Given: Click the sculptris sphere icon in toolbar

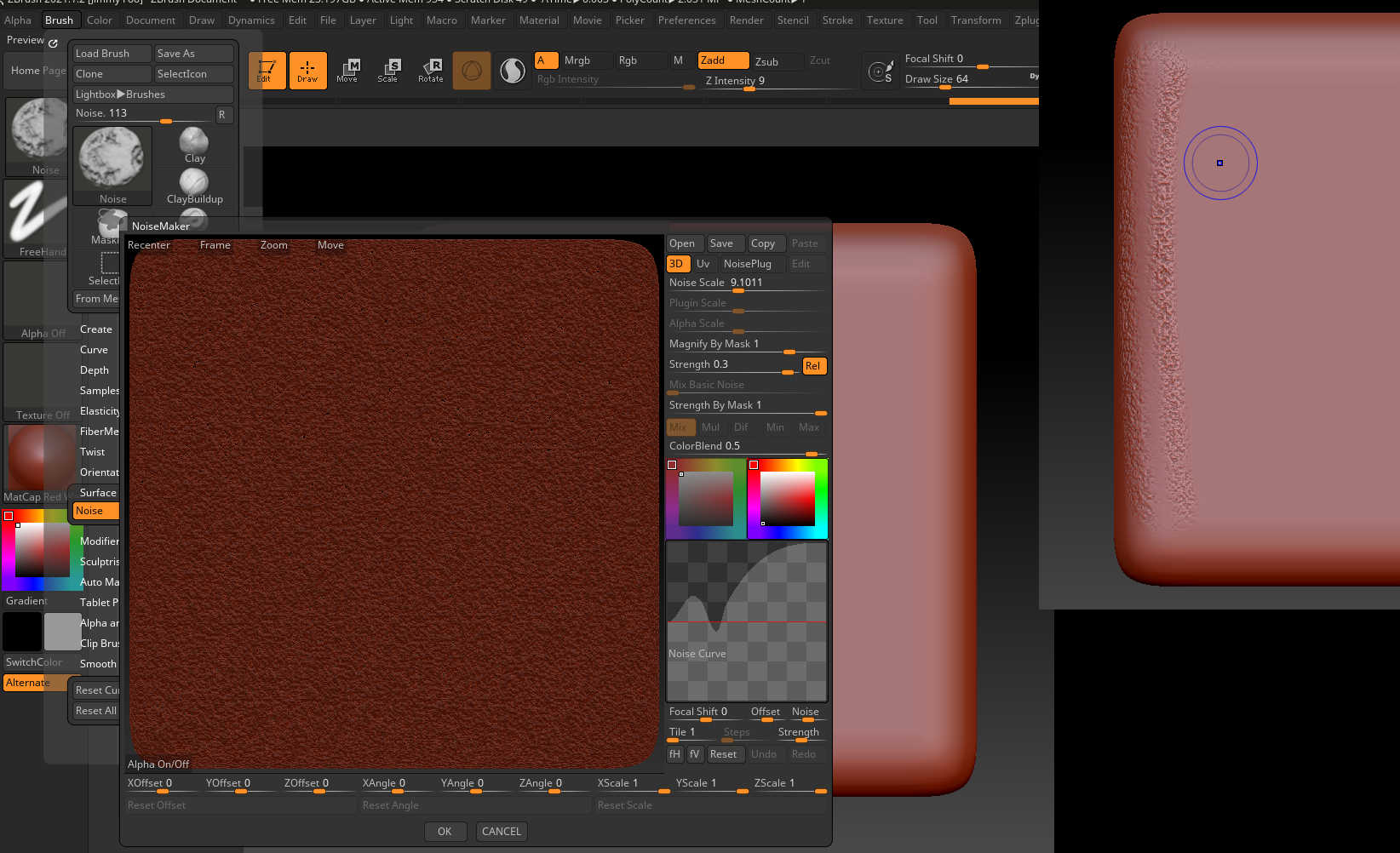Looking at the screenshot, I should coord(472,71).
